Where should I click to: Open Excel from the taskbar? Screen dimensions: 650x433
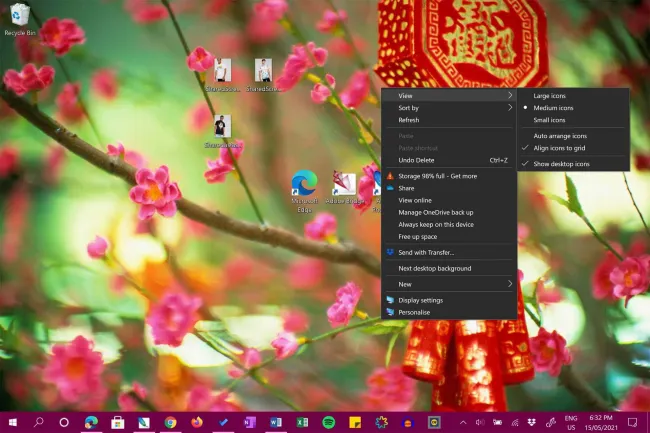click(x=302, y=422)
